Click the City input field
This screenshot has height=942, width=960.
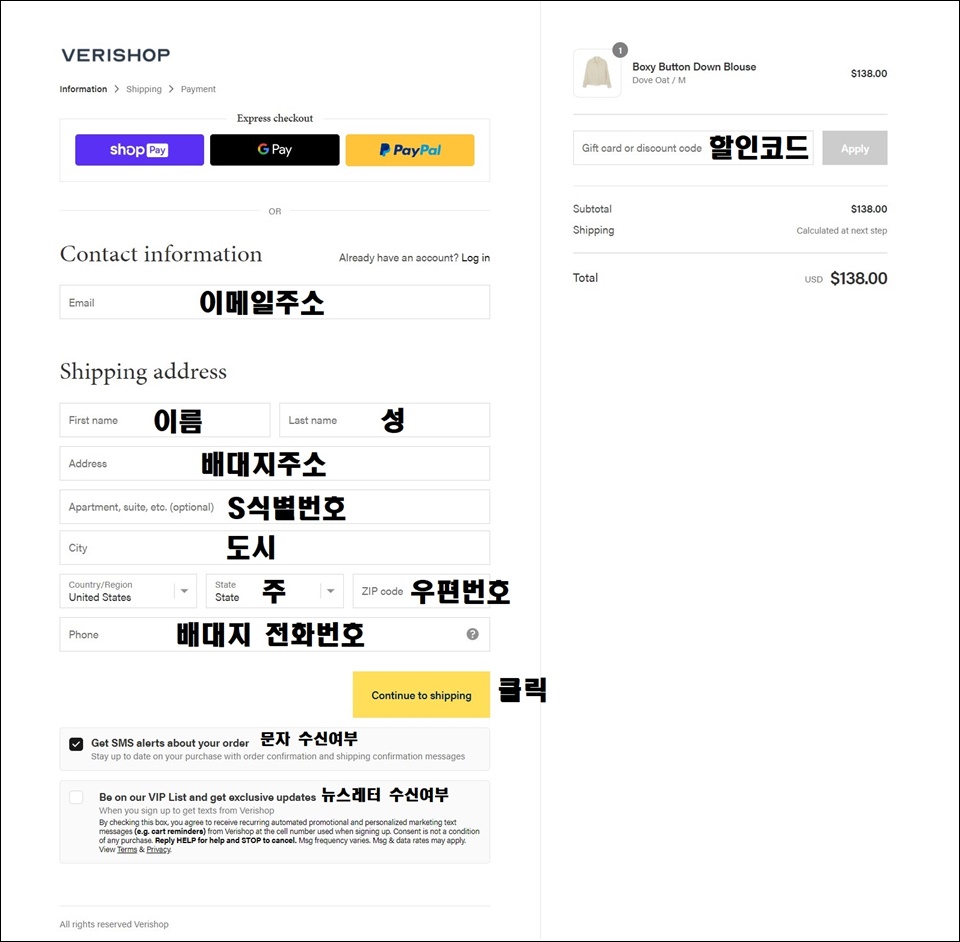tap(274, 547)
